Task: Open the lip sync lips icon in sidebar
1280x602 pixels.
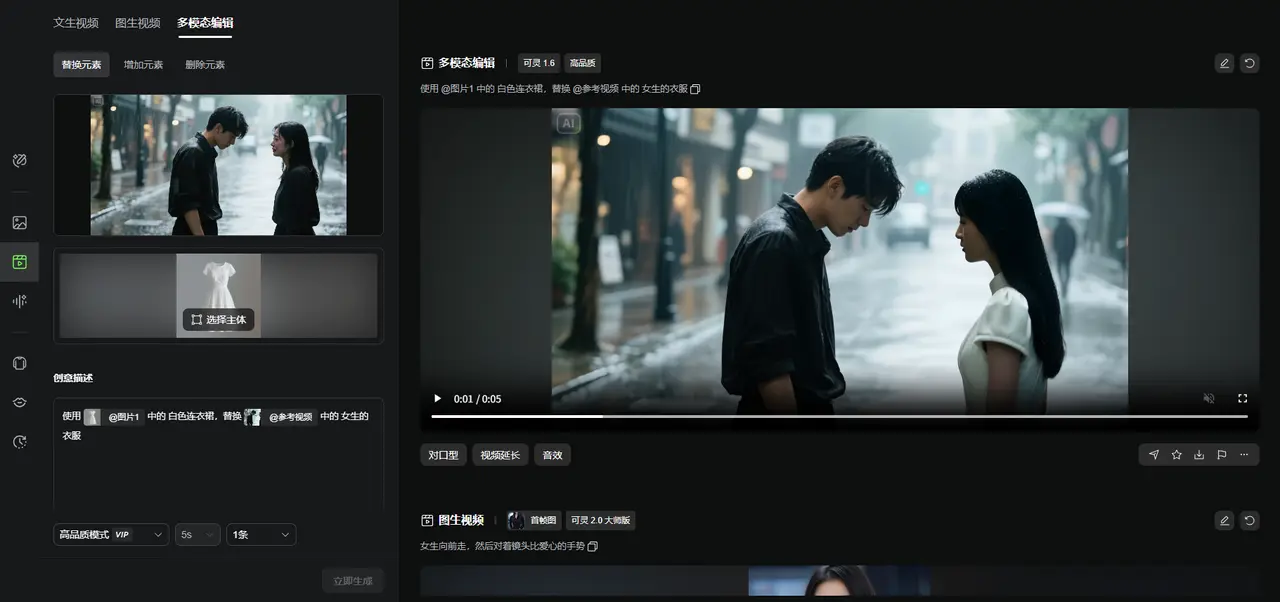Action: point(19,402)
